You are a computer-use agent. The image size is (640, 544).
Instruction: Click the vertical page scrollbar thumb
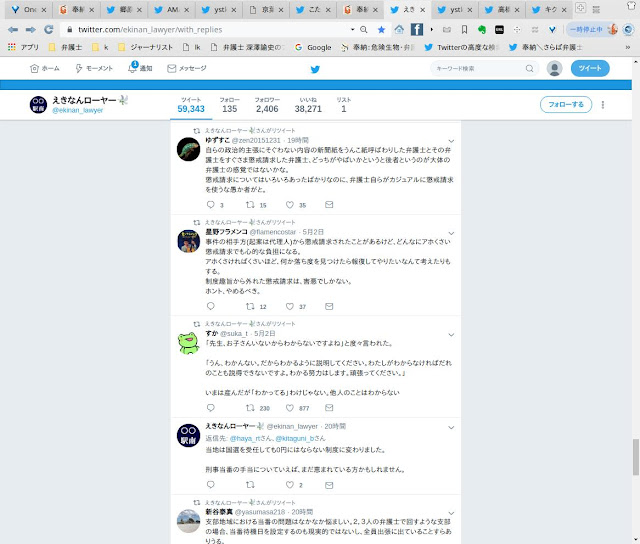tap(636, 457)
